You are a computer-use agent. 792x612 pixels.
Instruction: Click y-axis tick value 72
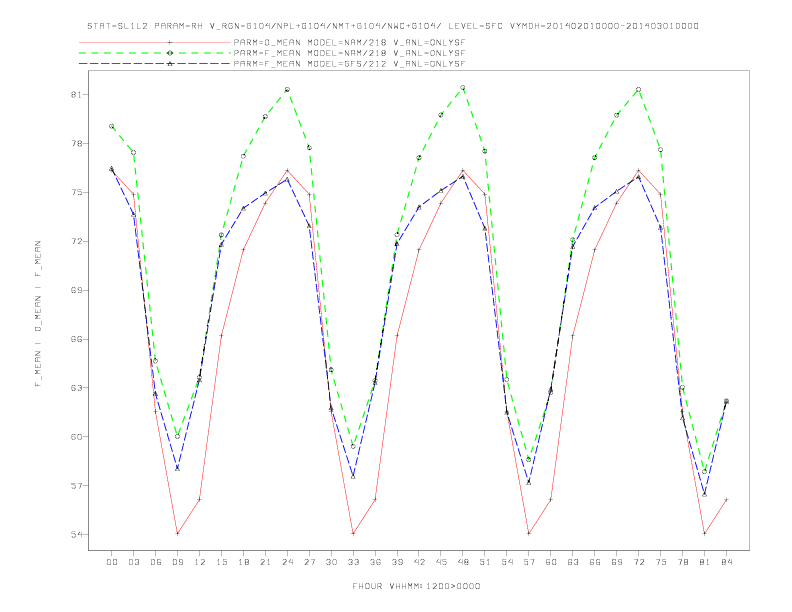tap(76, 241)
